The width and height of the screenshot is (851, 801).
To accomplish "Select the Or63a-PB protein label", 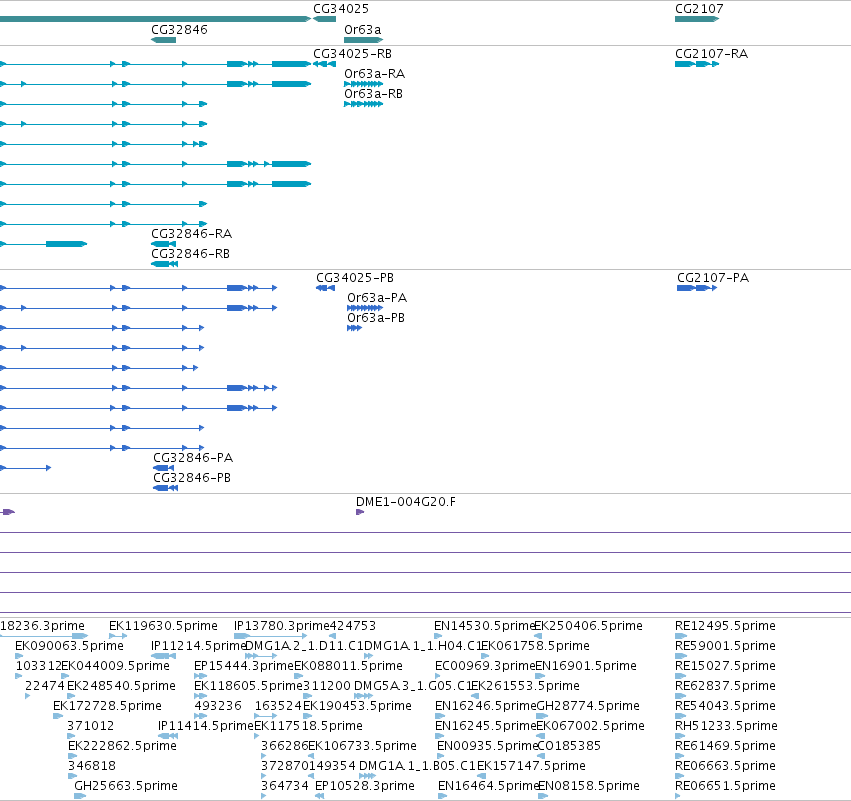I will pyautogui.click(x=376, y=318).
